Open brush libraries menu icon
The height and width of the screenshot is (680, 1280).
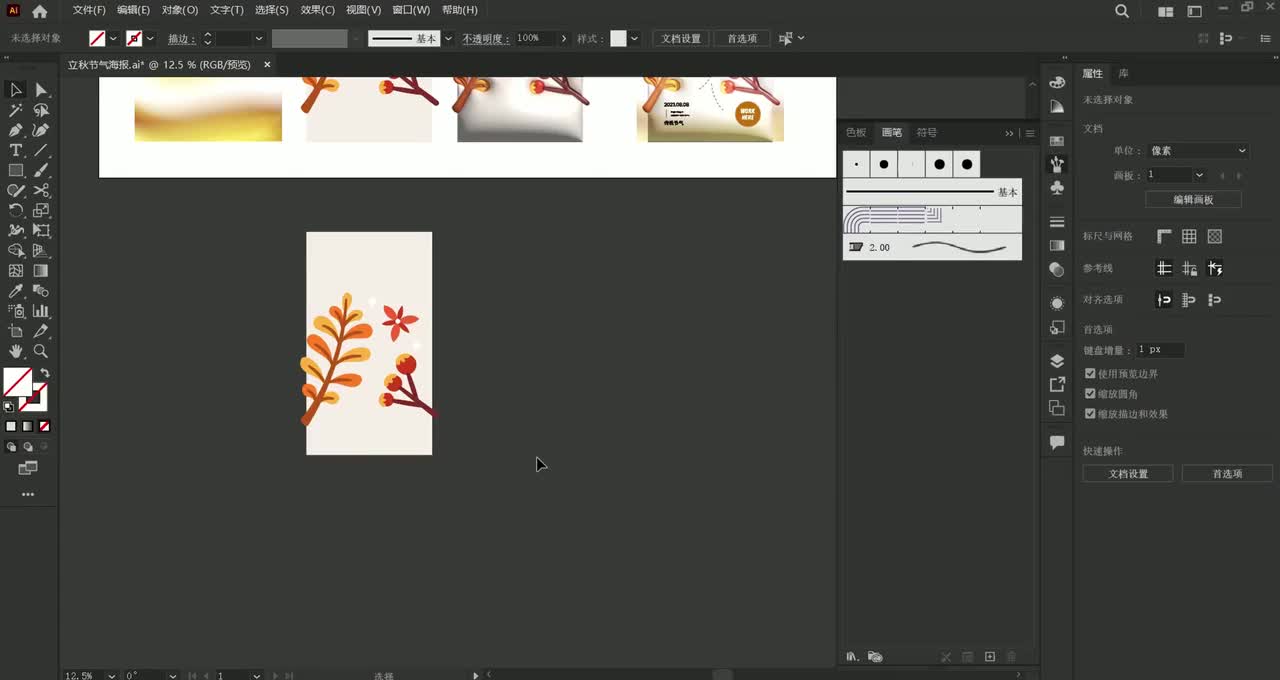pos(852,657)
